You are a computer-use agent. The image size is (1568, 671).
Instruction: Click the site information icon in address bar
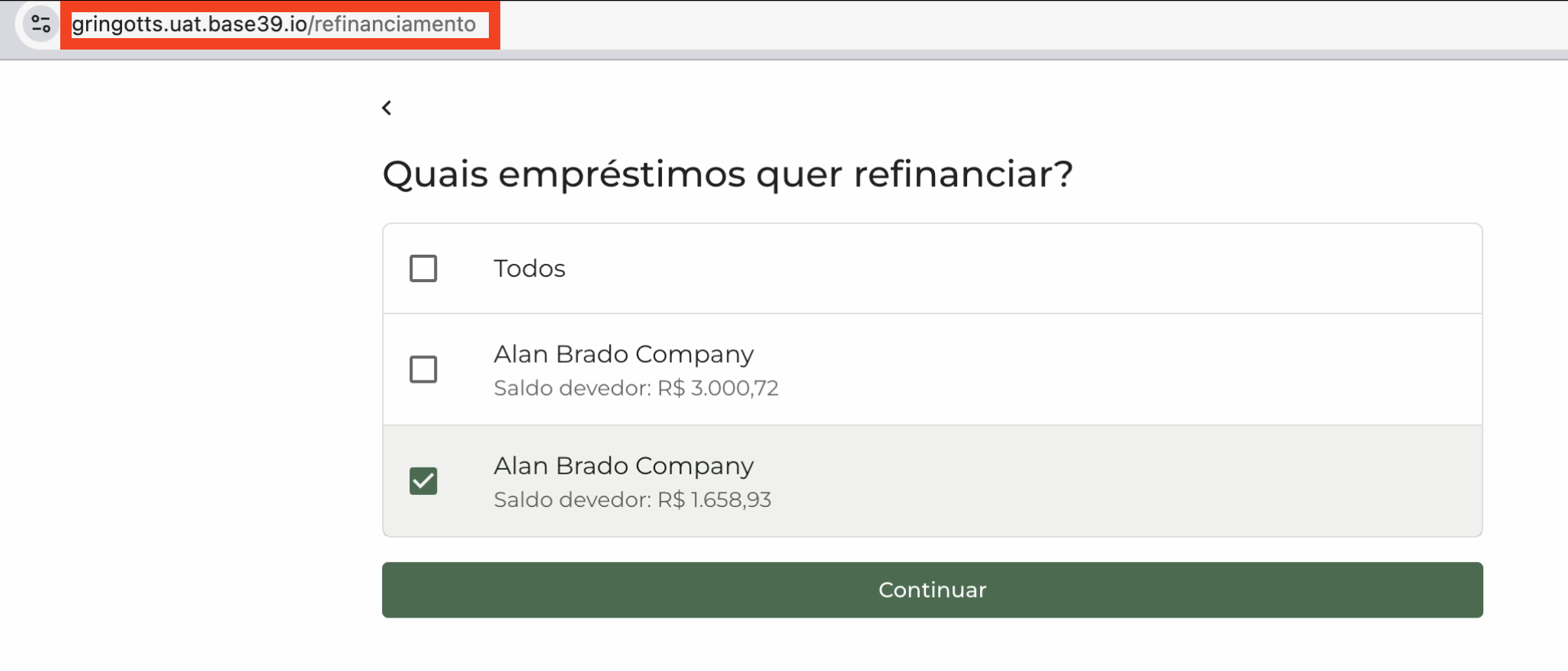pyautogui.click(x=40, y=24)
